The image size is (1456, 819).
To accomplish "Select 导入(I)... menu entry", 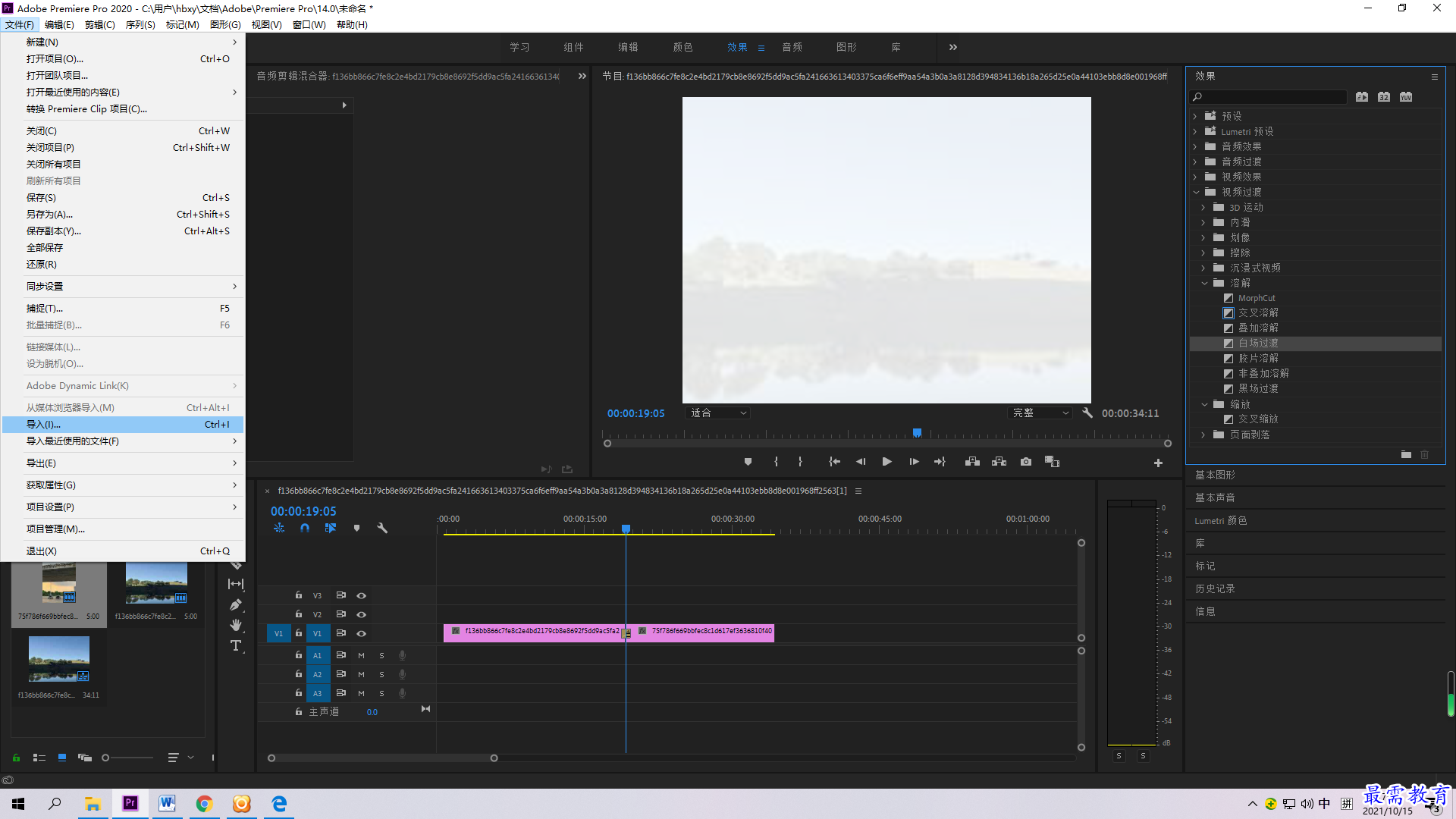I will tap(123, 425).
